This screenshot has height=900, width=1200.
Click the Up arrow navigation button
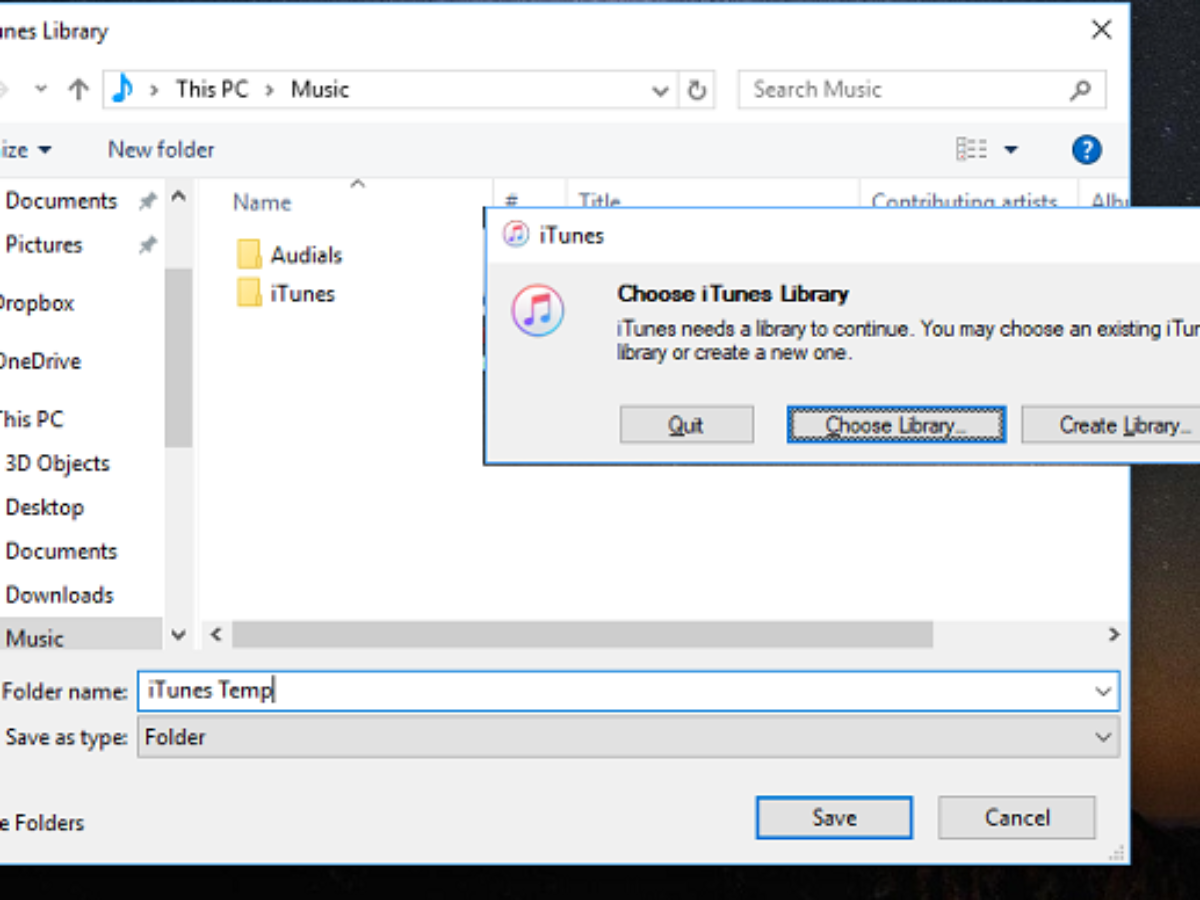click(x=78, y=90)
